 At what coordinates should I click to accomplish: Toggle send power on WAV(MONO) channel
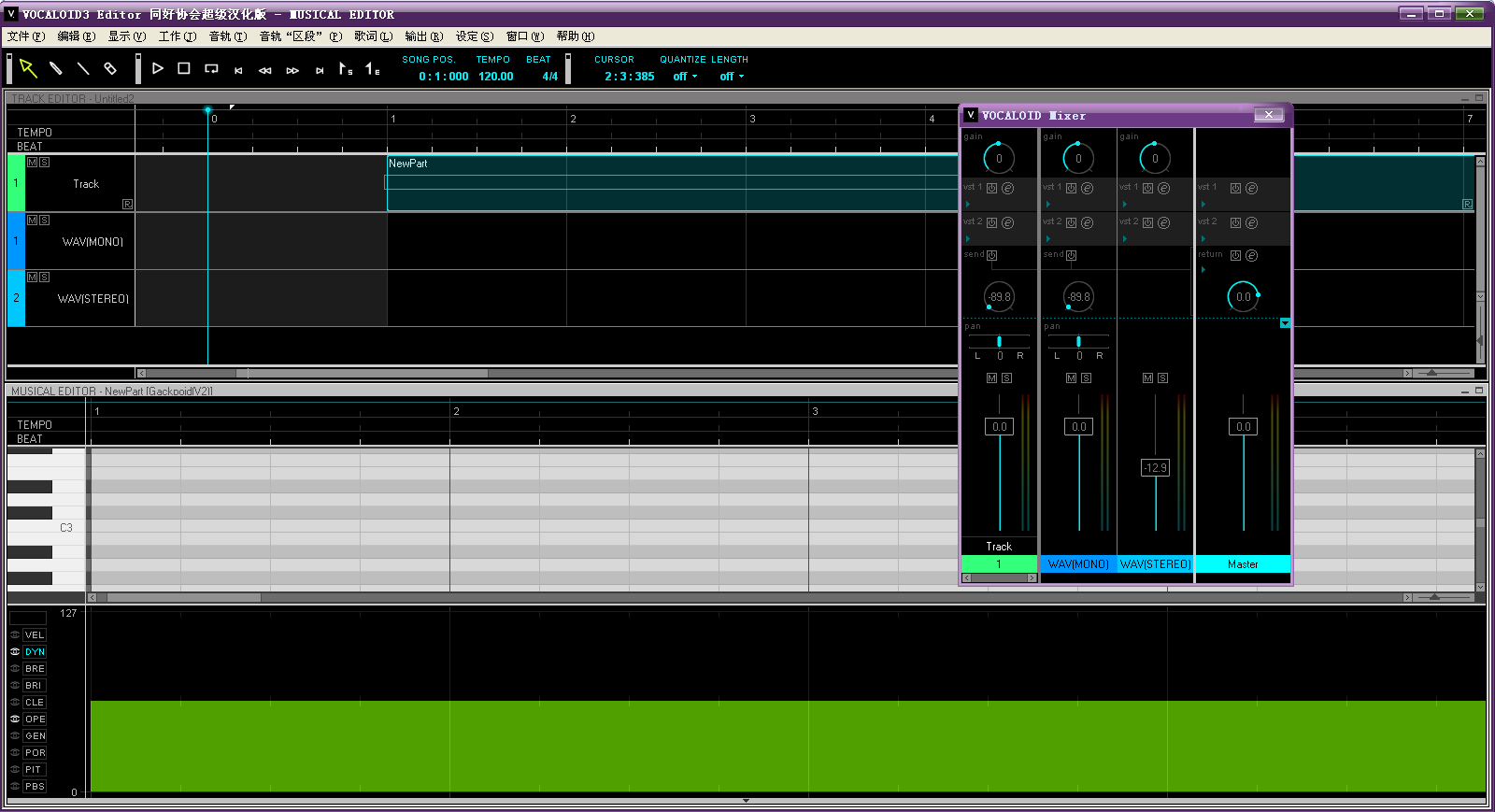(1072, 255)
